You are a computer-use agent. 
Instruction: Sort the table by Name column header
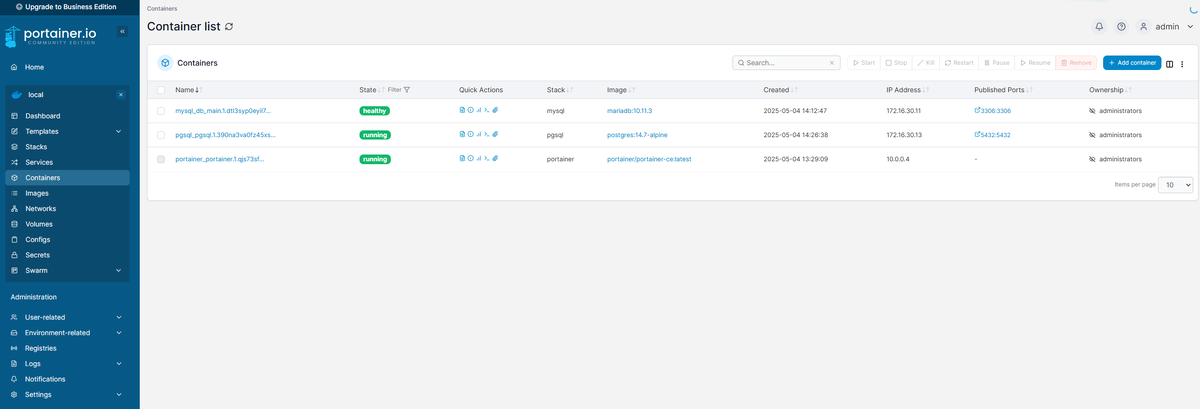pos(188,90)
